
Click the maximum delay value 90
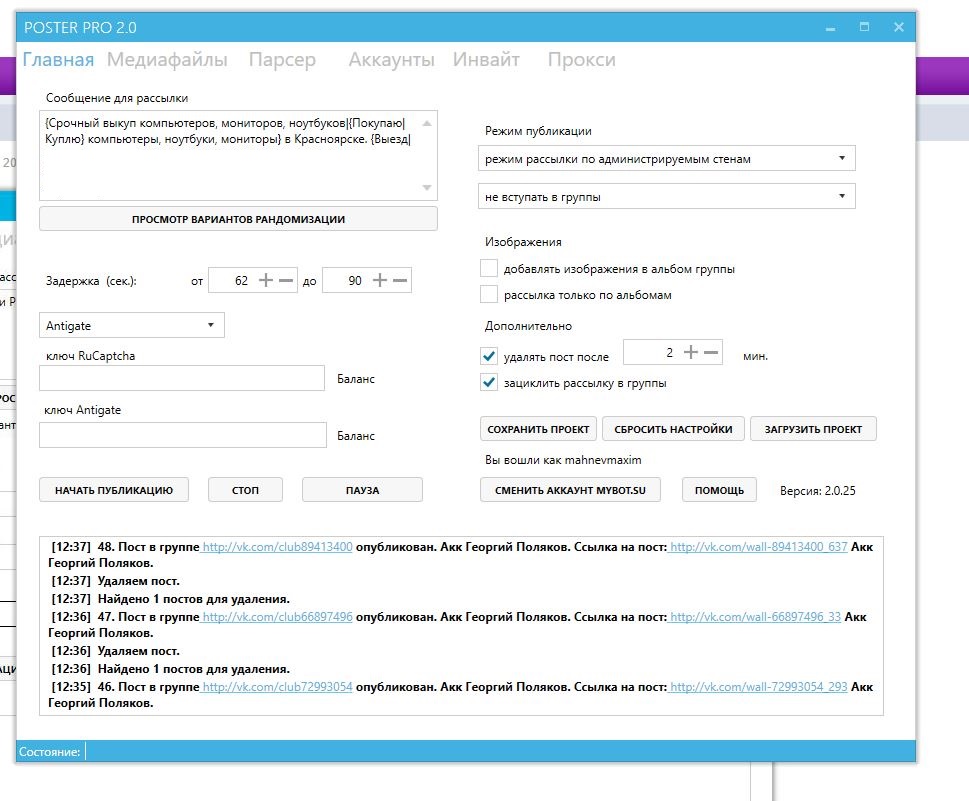tap(355, 281)
